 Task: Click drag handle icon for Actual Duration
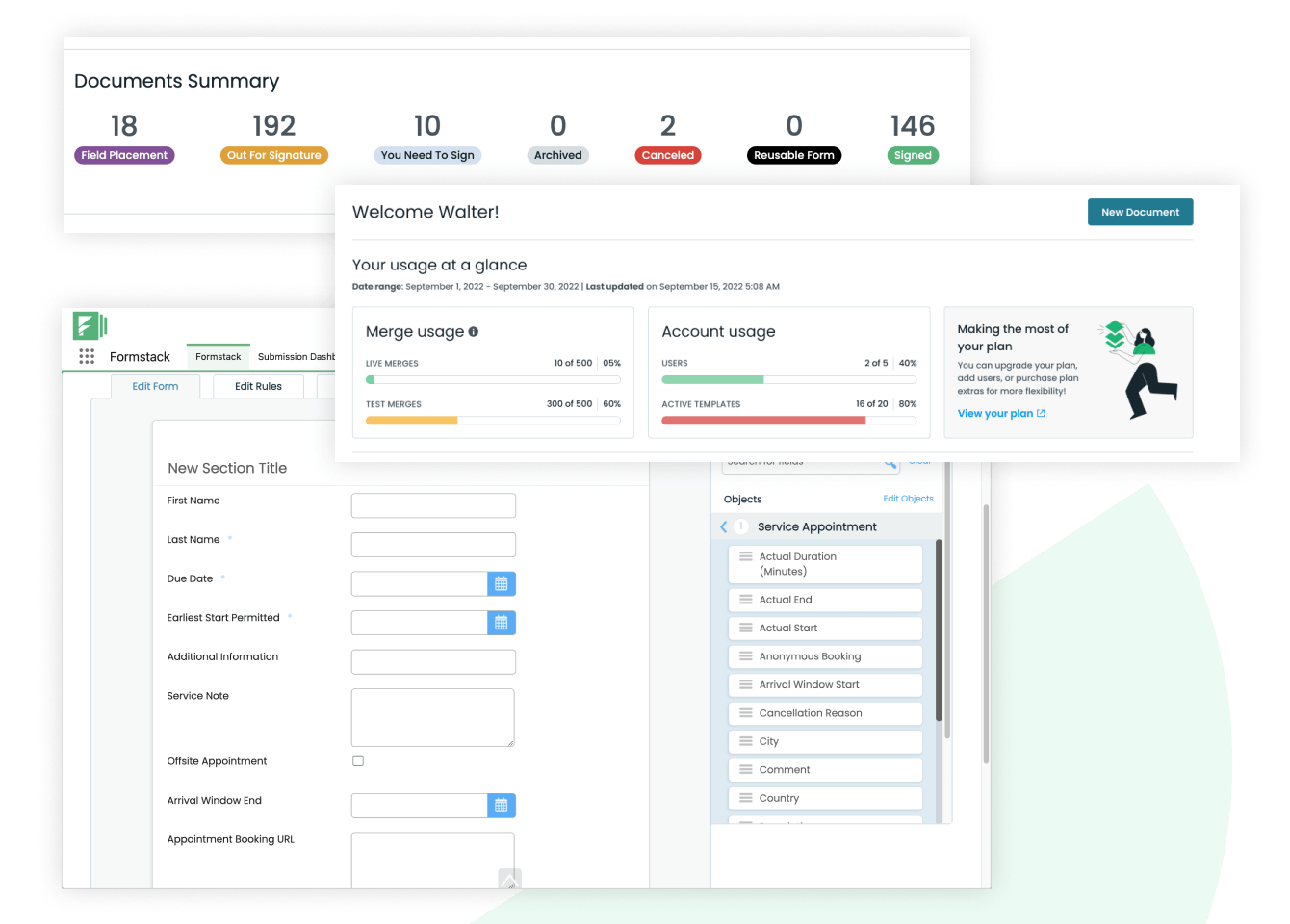click(x=745, y=556)
